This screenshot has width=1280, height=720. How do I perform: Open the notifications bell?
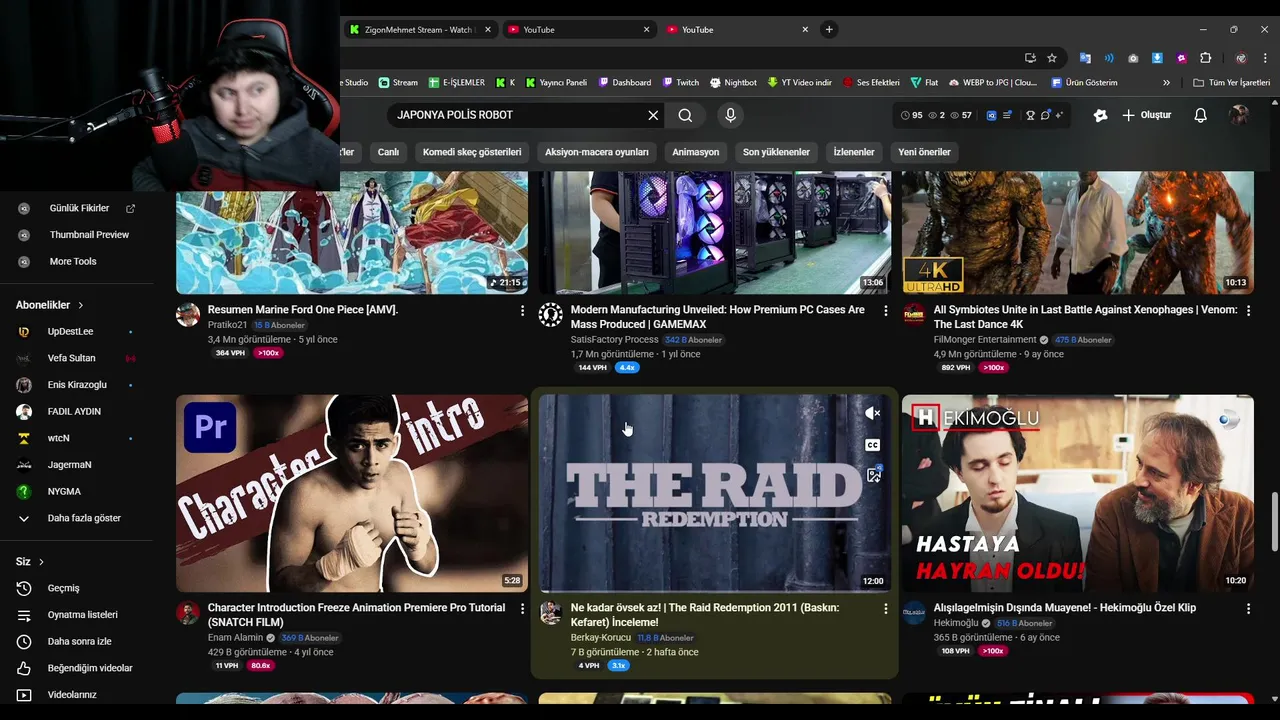pos(1200,115)
